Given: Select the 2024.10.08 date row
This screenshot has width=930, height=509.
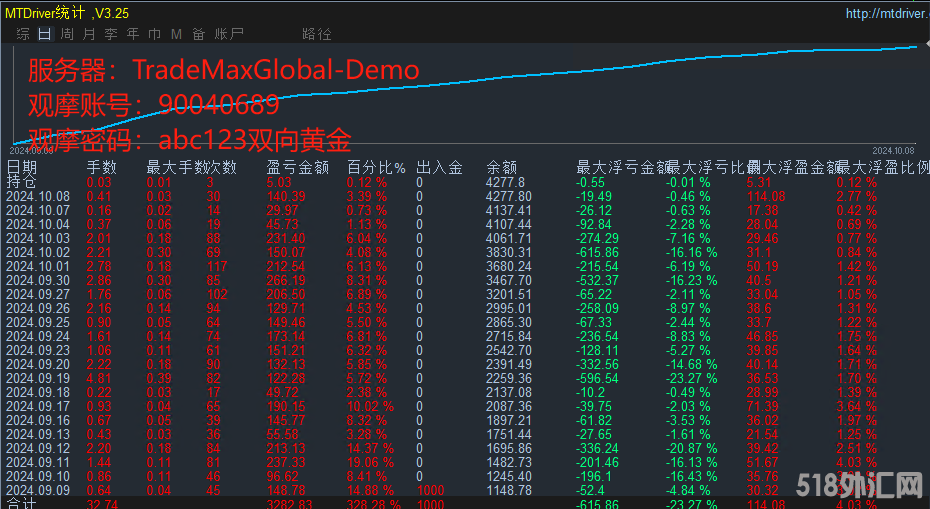Looking at the screenshot, I should tap(37, 197).
